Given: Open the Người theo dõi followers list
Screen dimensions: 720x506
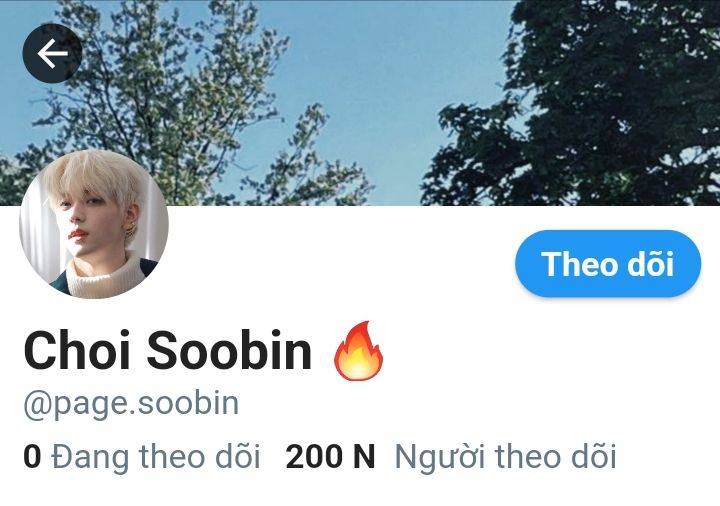Looking at the screenshot, I should (505, 457).
